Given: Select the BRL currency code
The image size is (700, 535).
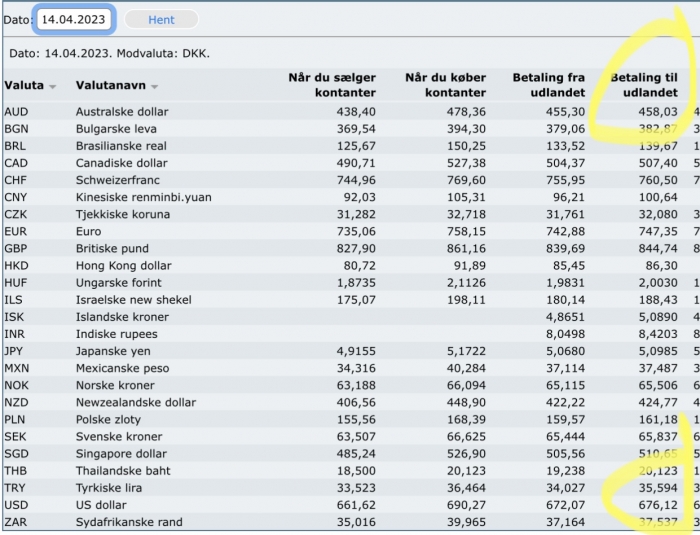Looking at the screenshot, I should point(15,146).
